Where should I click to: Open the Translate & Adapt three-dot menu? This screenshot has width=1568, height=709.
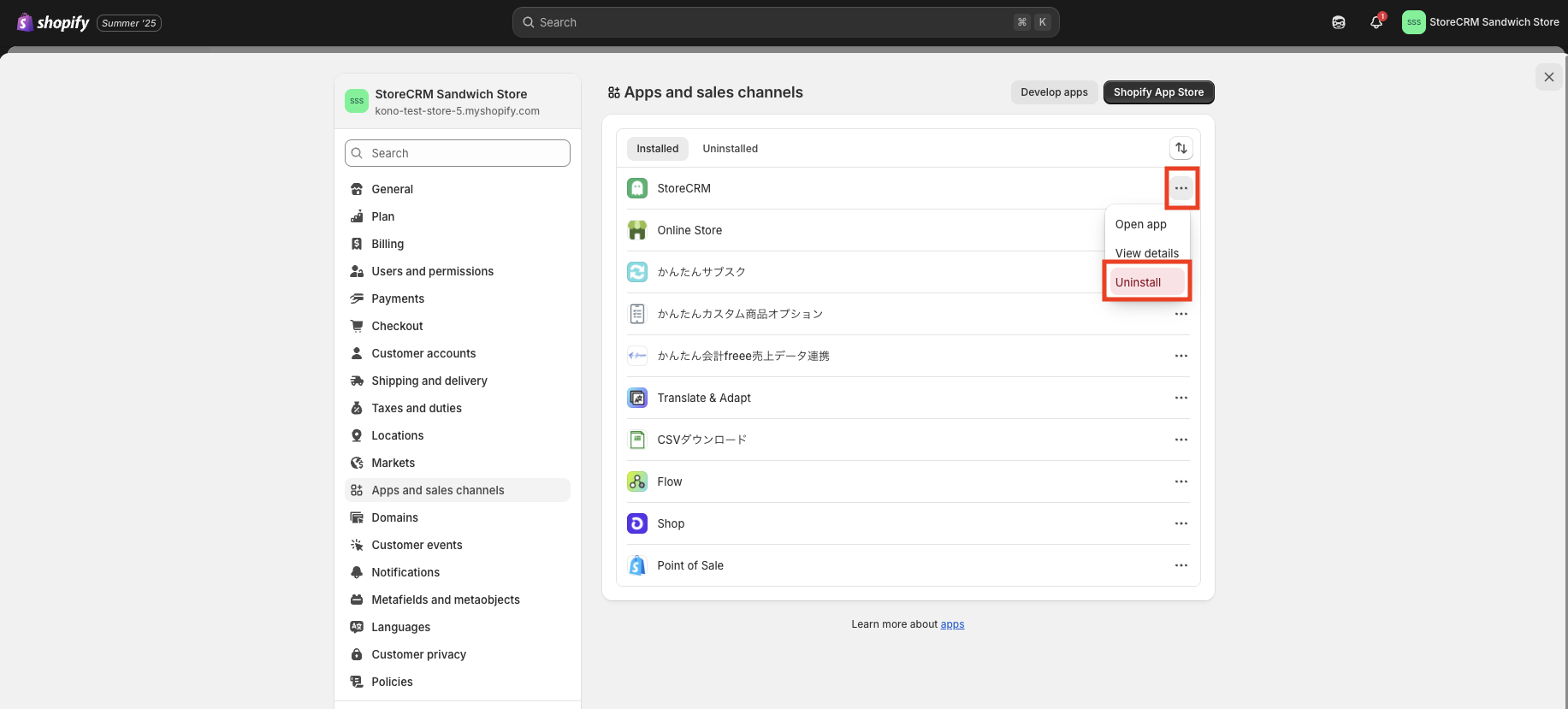point(1181,398)
